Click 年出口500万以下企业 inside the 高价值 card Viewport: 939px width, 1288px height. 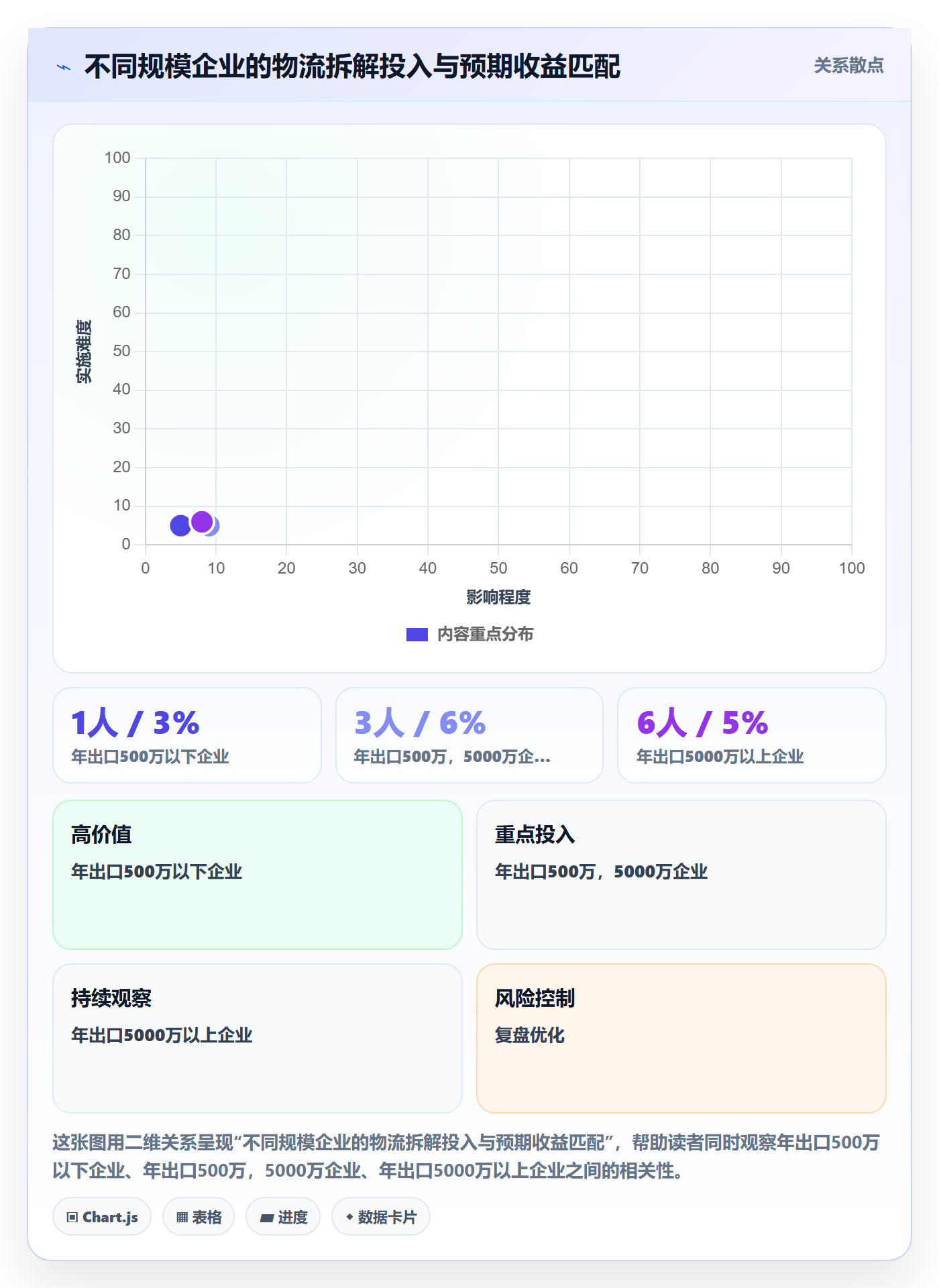pos(156,871)
